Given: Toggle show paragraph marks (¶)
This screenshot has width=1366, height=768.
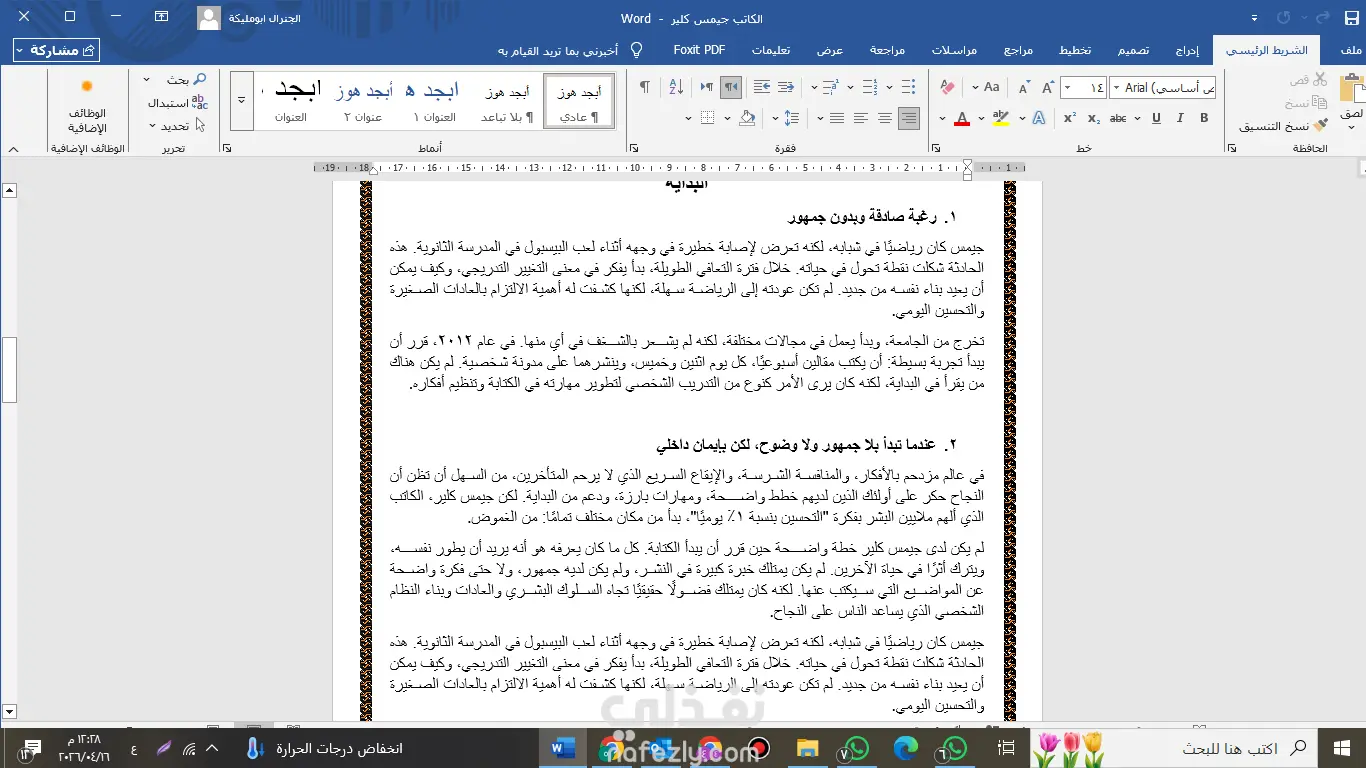Looking at the screenshot, I should [645, 87].
